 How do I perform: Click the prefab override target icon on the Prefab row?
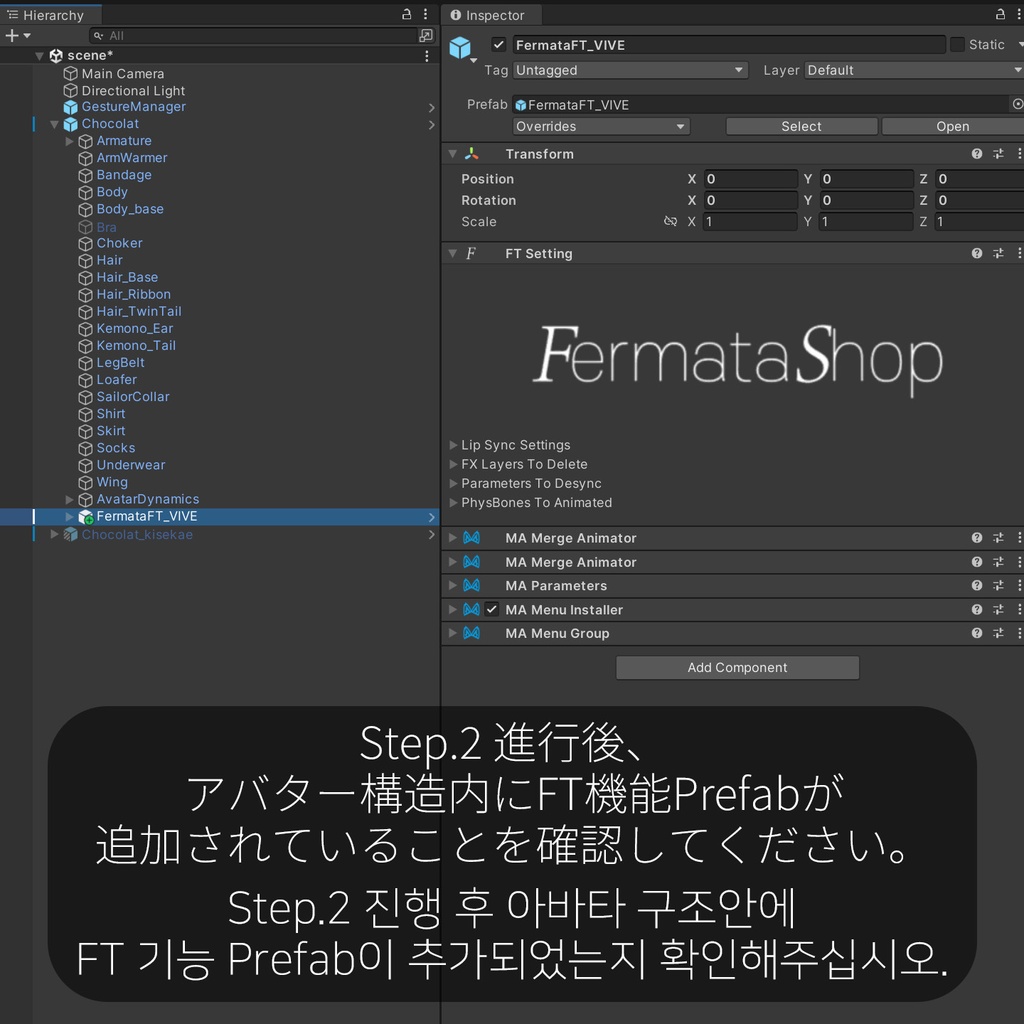pyautogui.click(x=1017, y=103)
